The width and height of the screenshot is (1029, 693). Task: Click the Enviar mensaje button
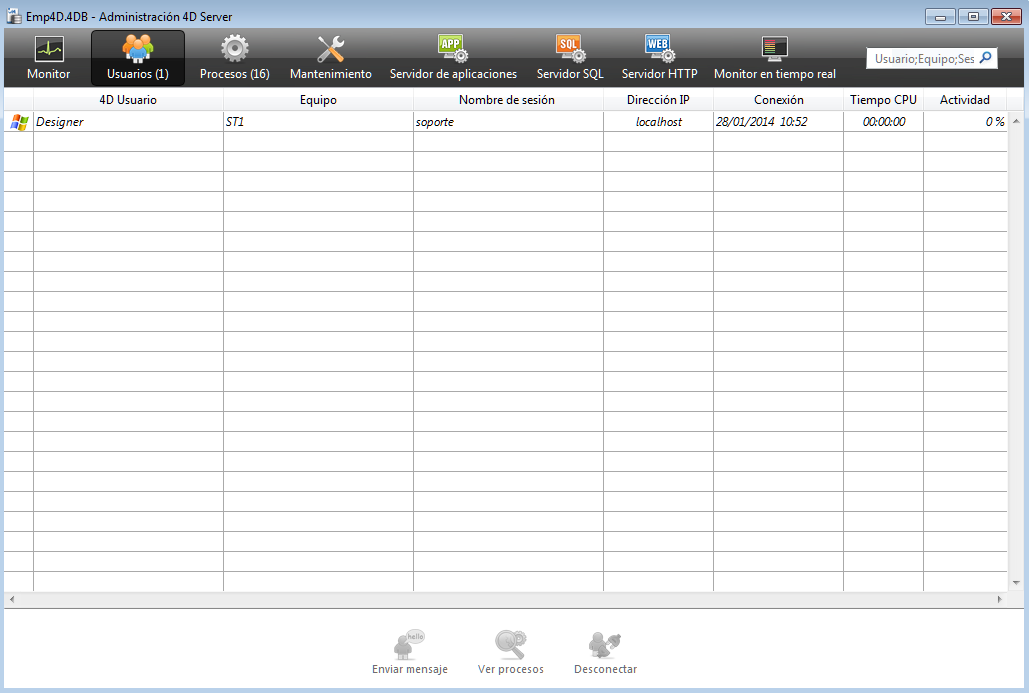point(410,652)
